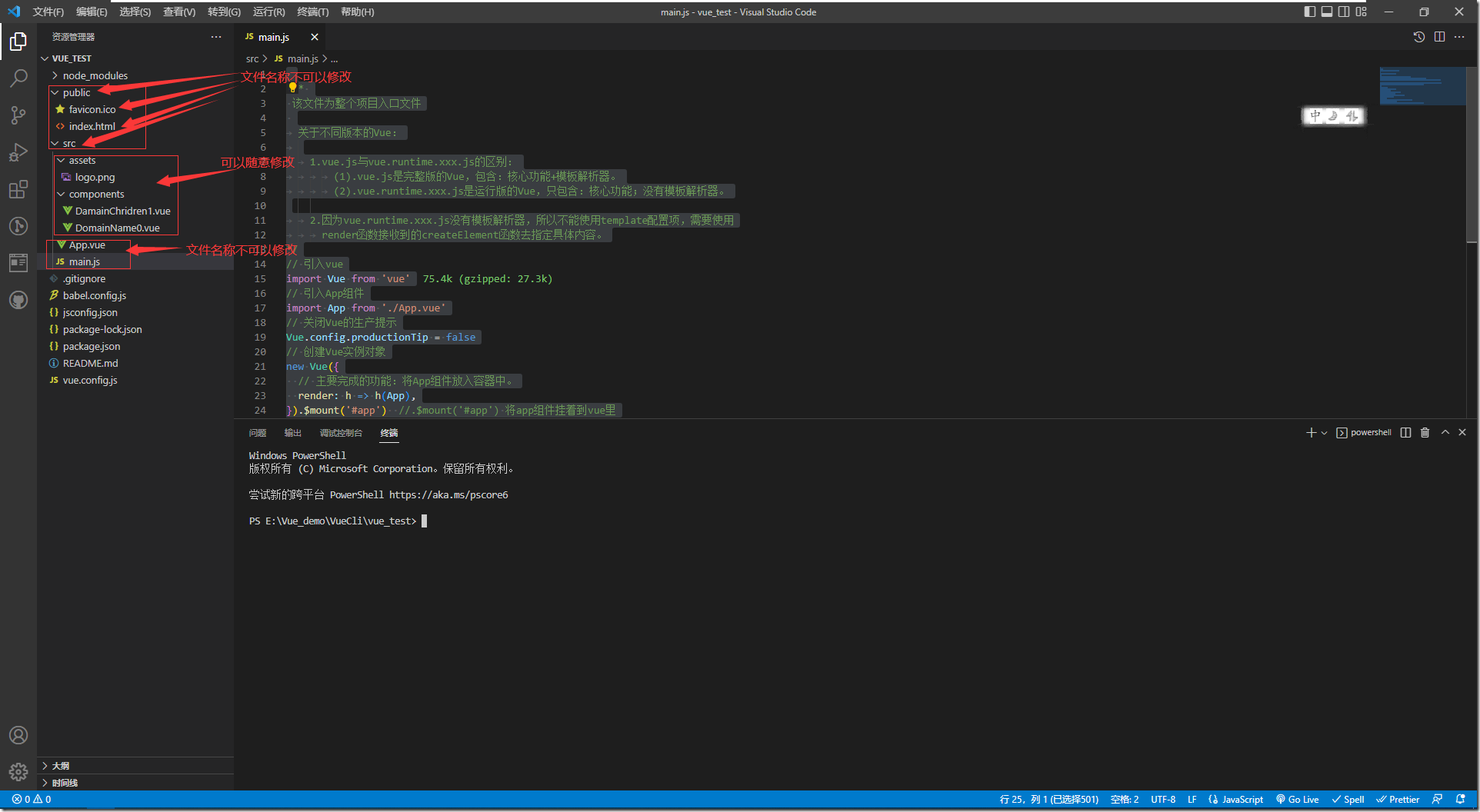The height and width of the screenshot is (812, 1480).
Task: Open the Run and Debug view
Action: point(18,152)
